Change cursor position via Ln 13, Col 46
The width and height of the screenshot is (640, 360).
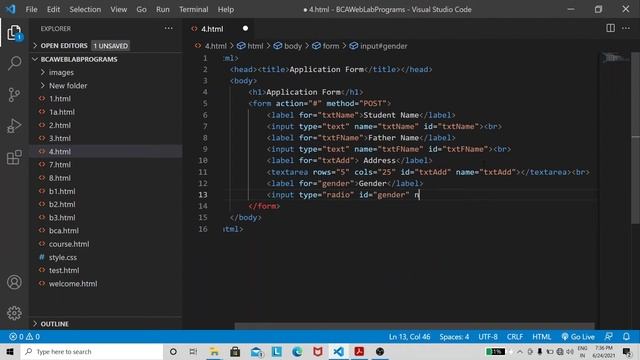409,337
